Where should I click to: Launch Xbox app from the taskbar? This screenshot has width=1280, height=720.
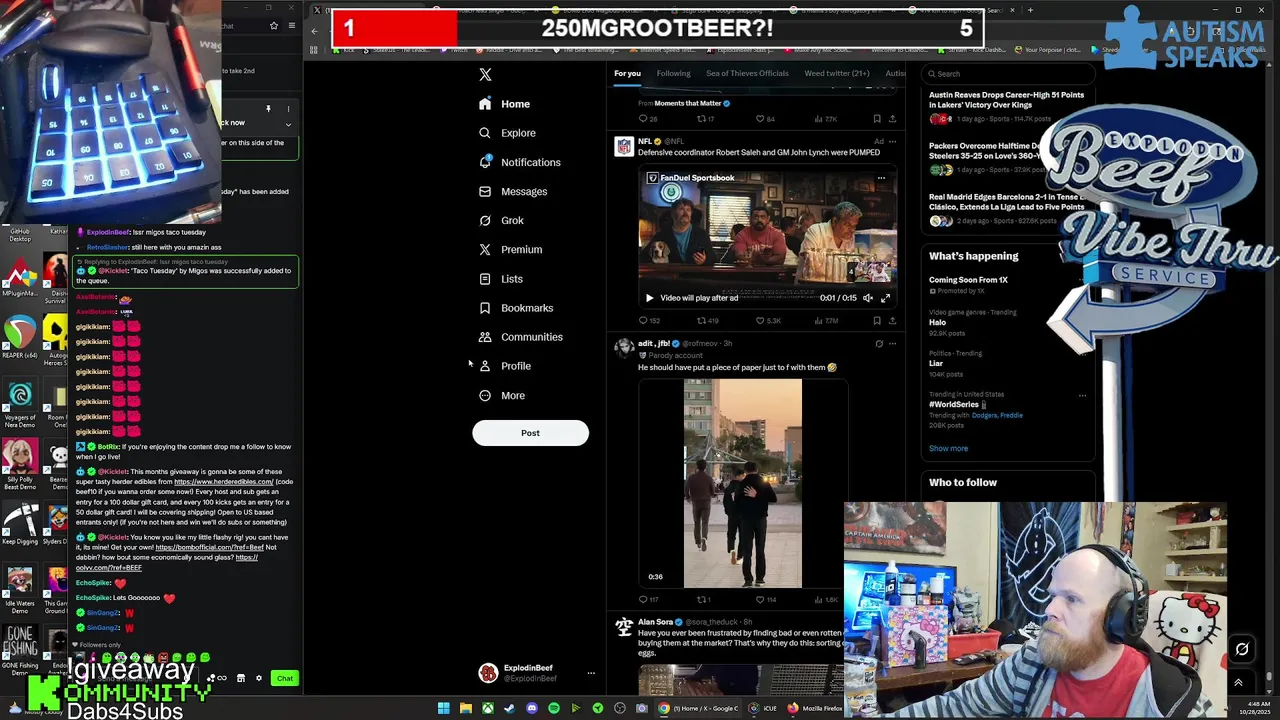click(x=487, y=709)
